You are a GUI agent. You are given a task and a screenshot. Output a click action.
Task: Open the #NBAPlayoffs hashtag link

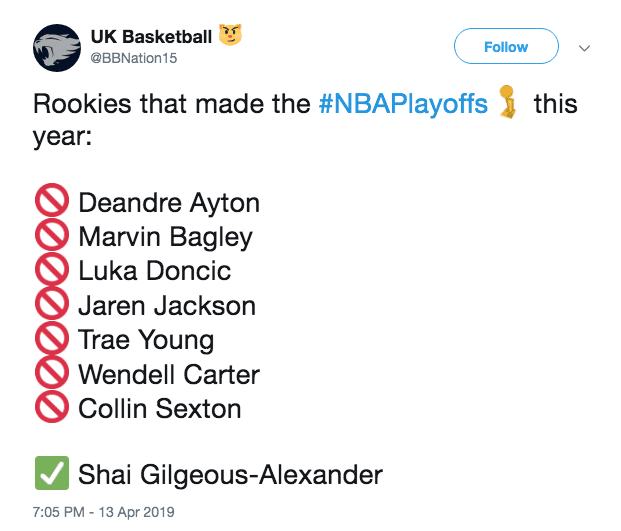click(x=403, y=104)
